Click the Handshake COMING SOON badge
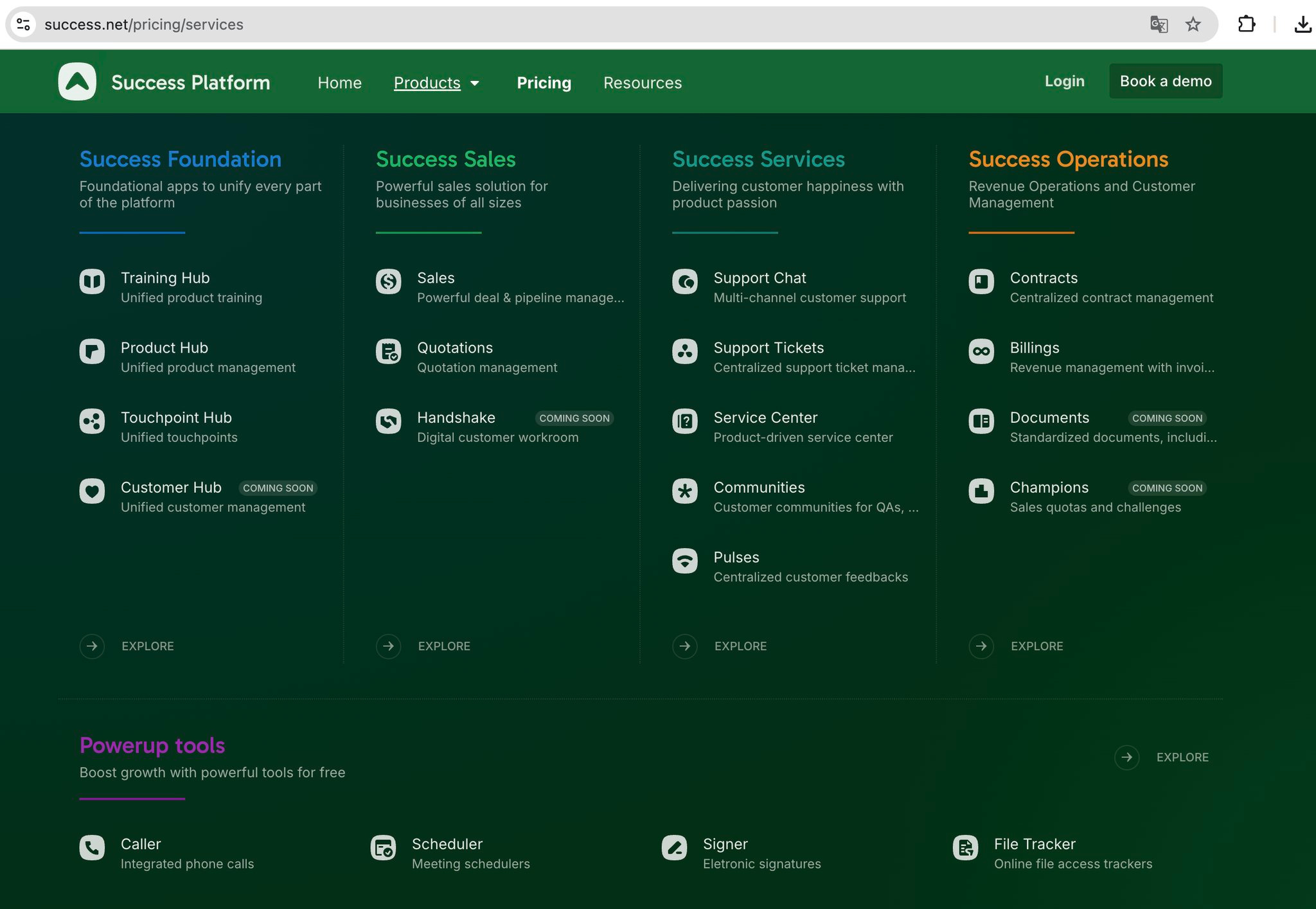 (x=574, y=418)
